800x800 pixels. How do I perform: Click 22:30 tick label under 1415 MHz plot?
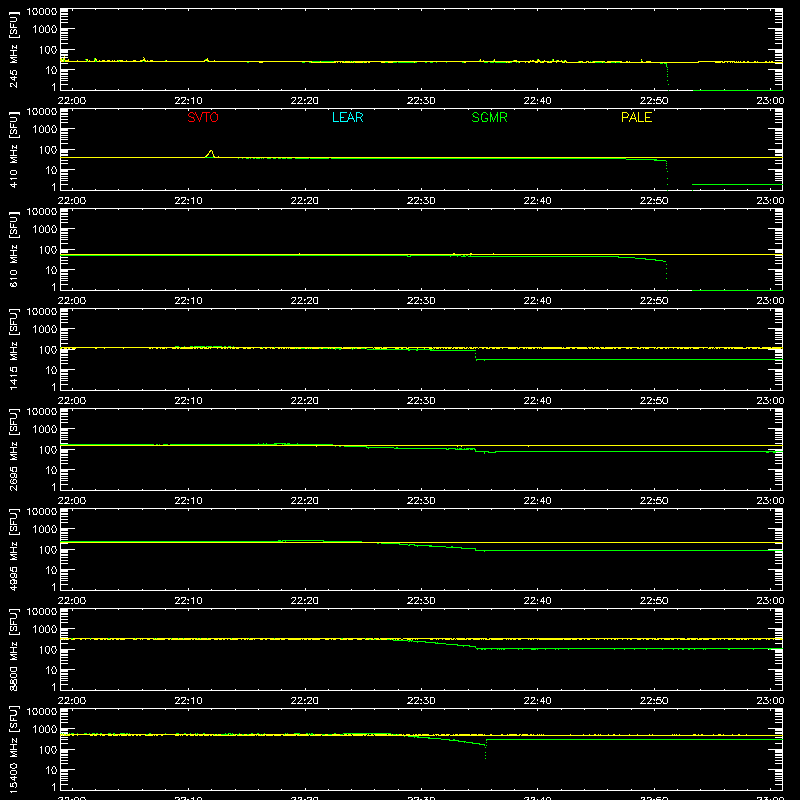click(421, 401)
